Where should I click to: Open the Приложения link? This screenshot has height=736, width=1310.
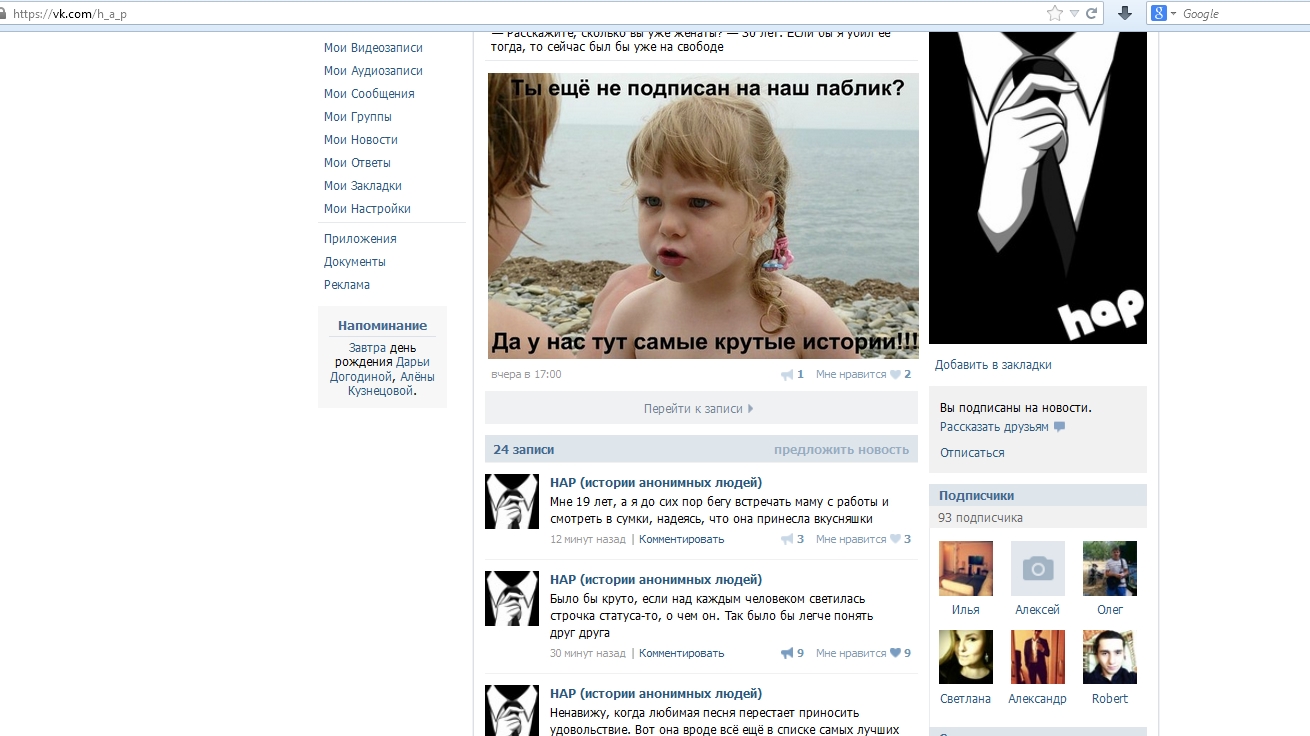point(360,239)
